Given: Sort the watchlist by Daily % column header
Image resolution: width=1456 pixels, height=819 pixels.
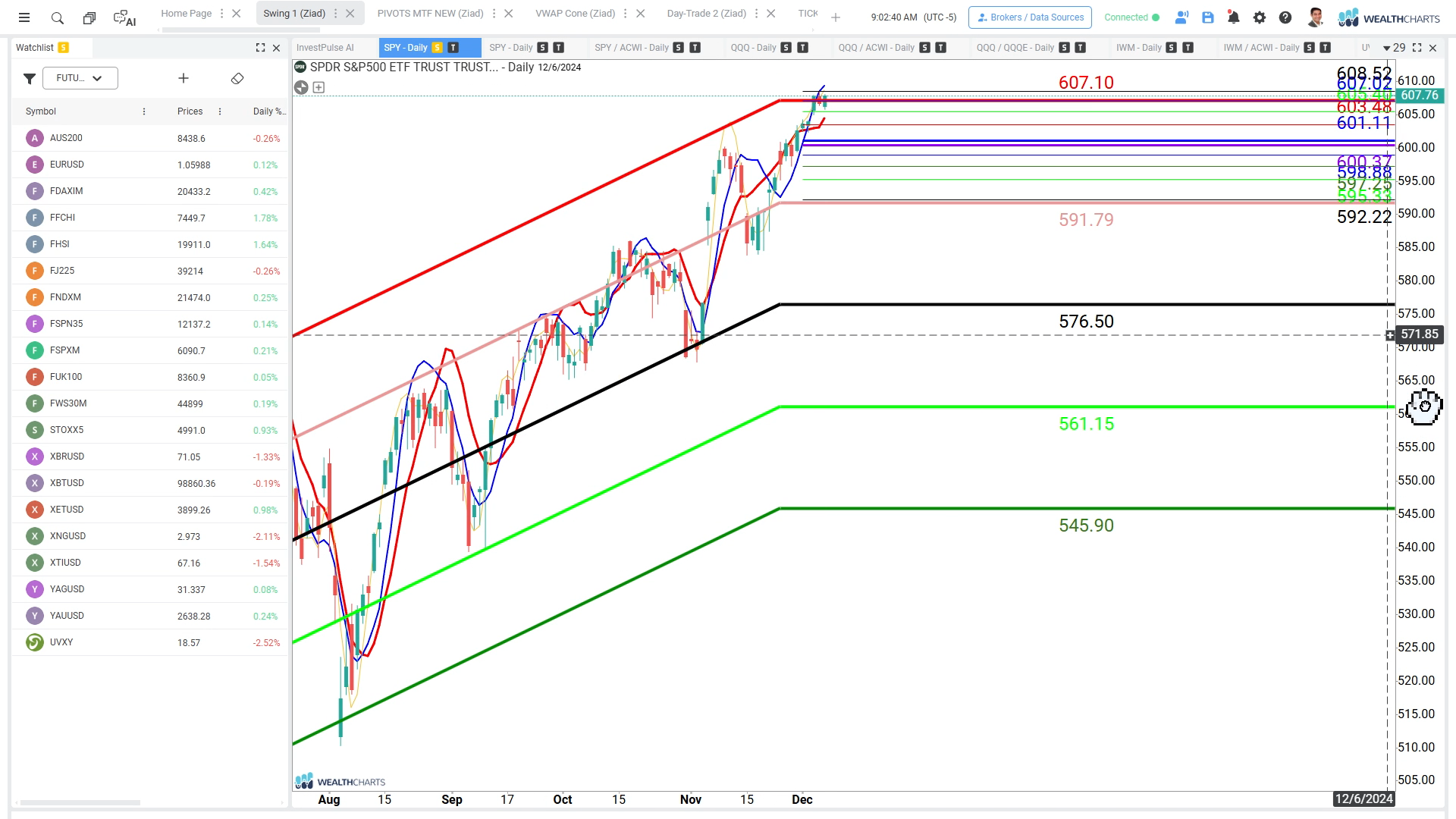Looking at the screenshot, I should tap(268, 111).
